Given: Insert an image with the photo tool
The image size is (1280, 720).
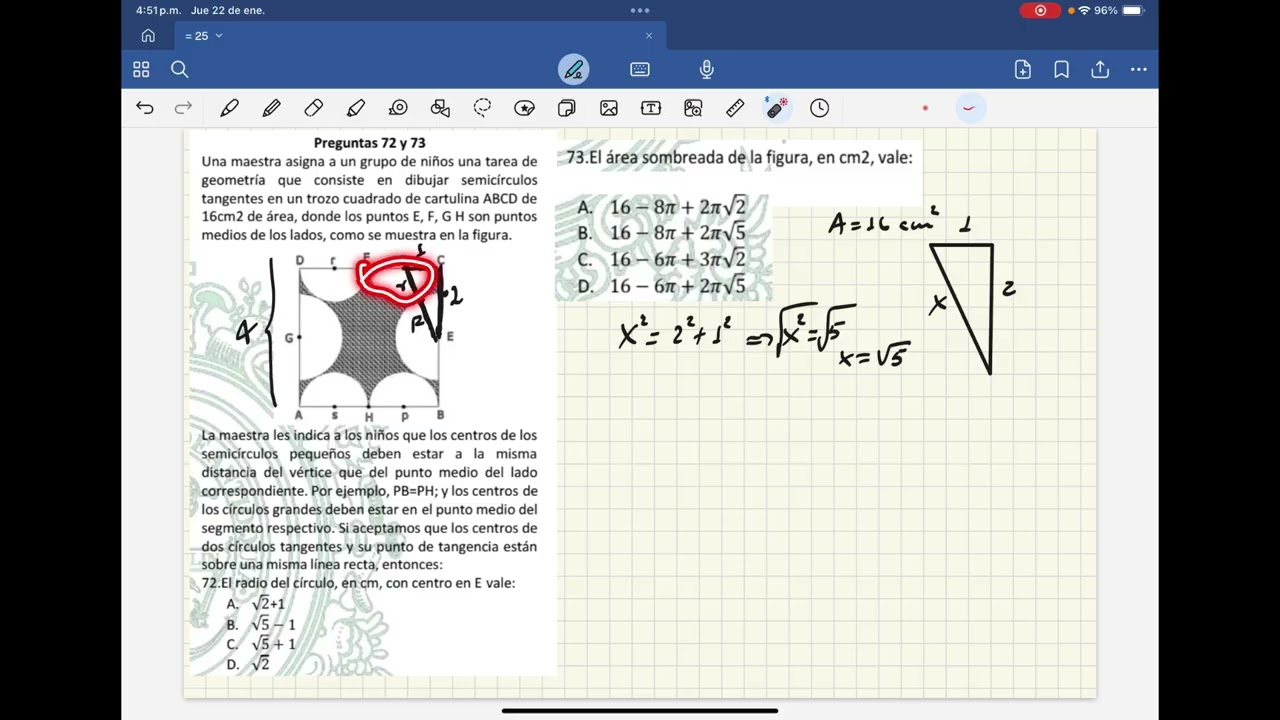Looking at the screenshot, I should click(x=608, y=108).
